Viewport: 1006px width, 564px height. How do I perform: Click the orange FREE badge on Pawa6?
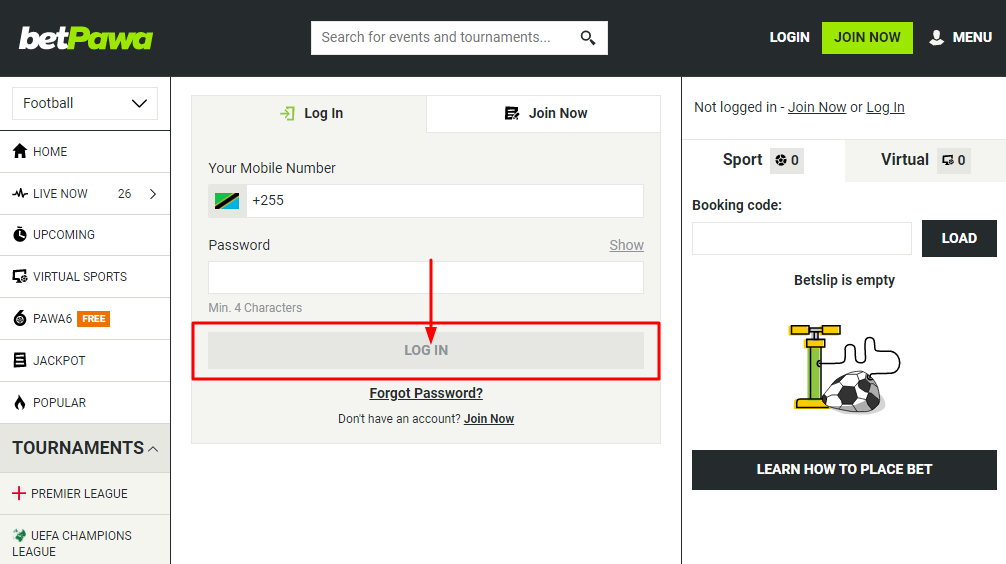(94, 319)
